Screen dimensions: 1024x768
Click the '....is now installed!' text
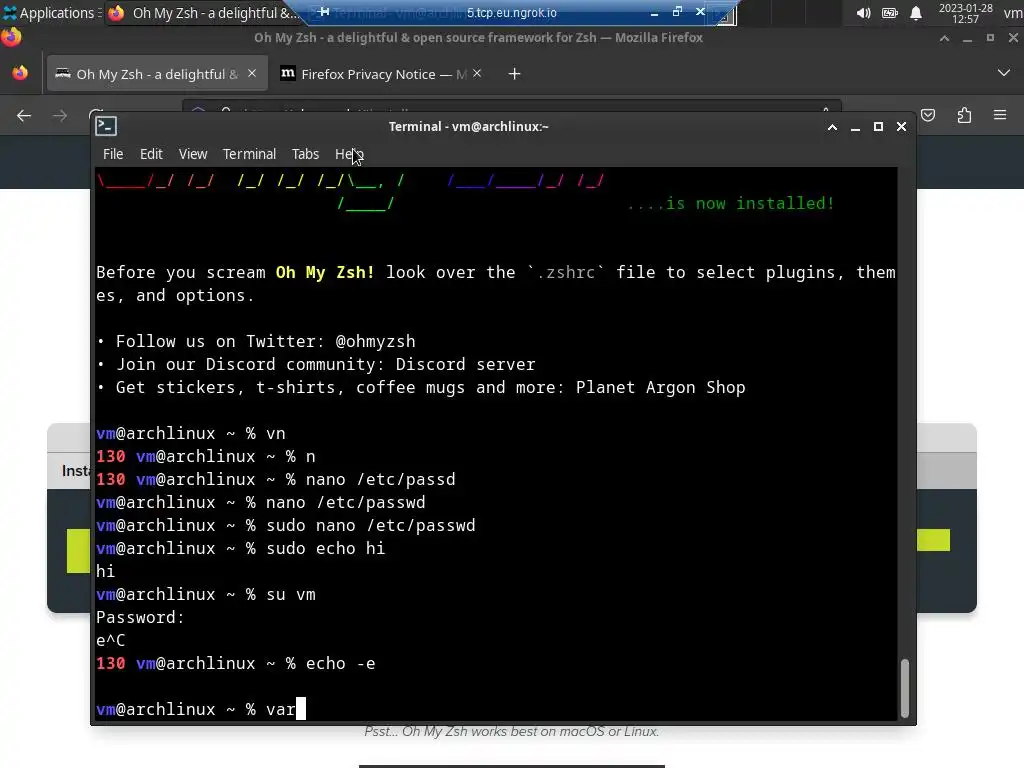(730, 204)
